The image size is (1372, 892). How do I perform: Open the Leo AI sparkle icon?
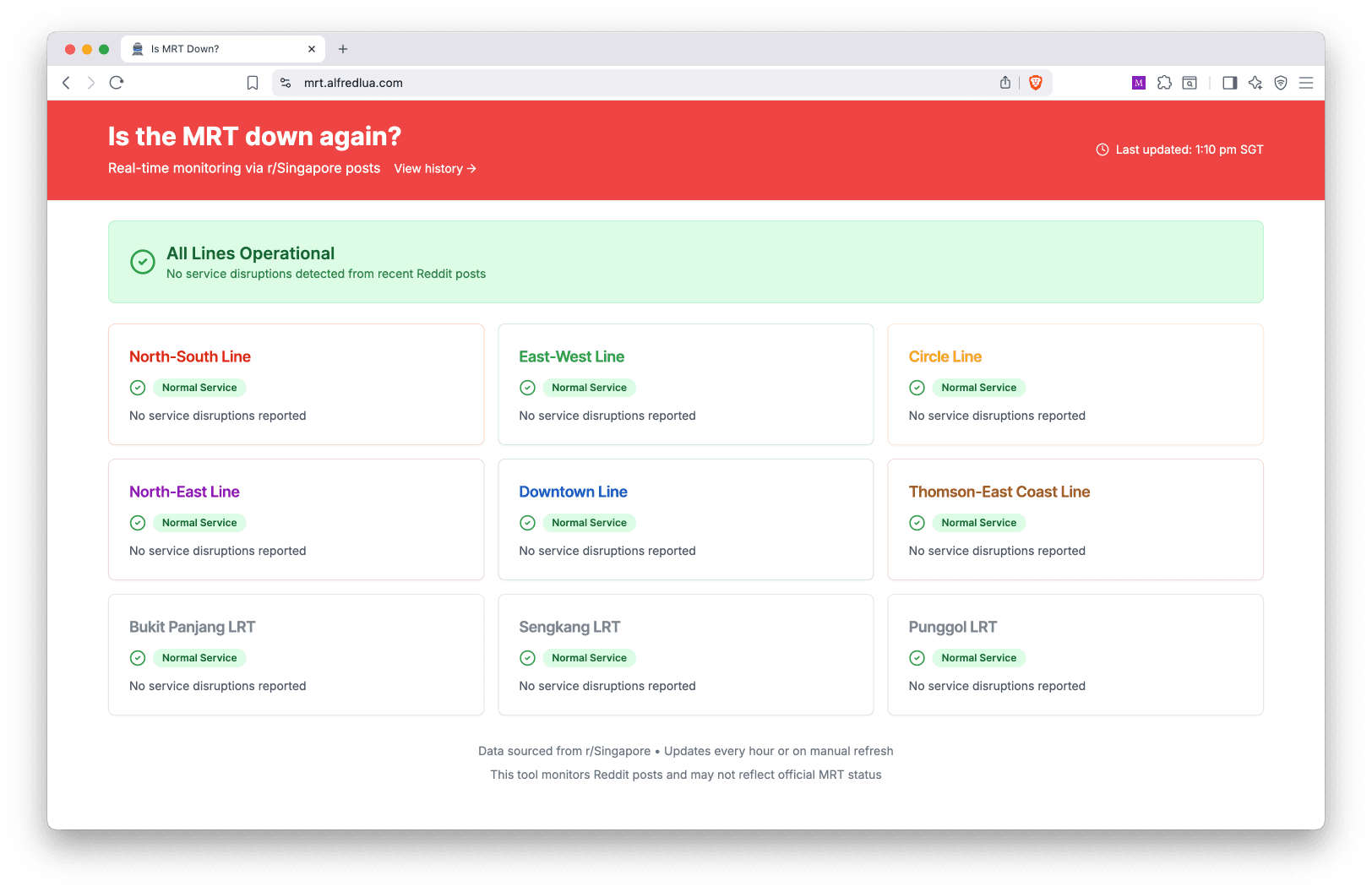pyautogui.click(x=1255, y=83)
